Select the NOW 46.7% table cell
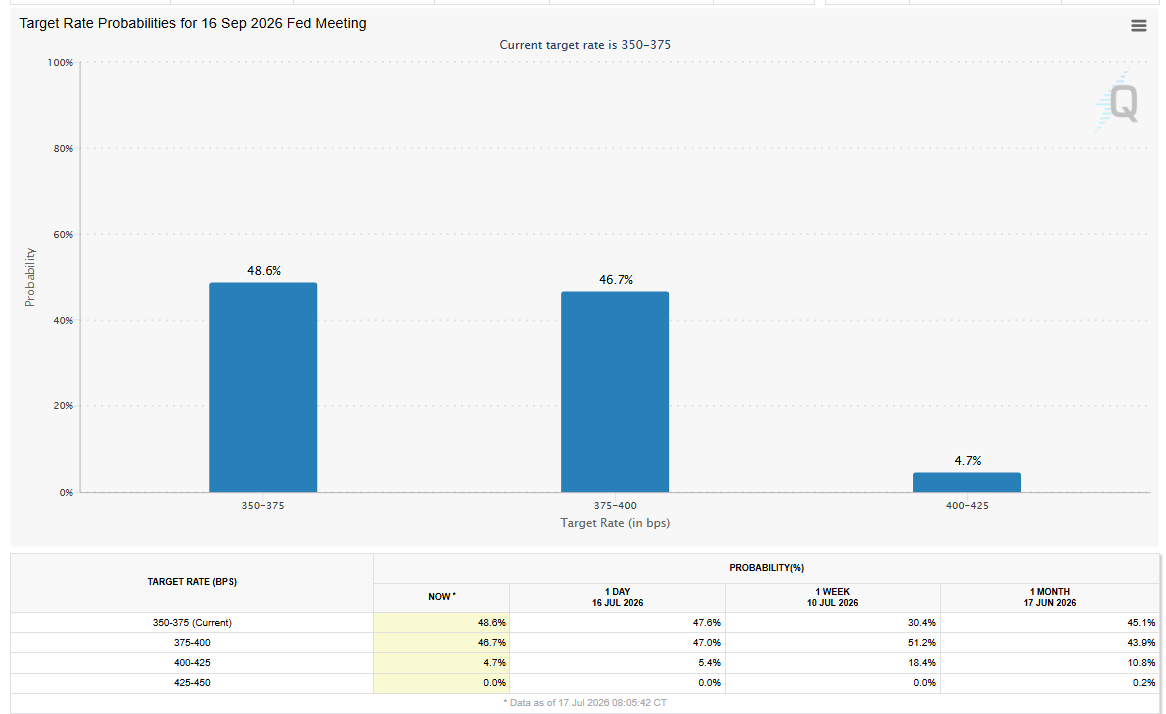Viewport: 1166px width, 714px height. pyautogui.click(x=442, y=643)
